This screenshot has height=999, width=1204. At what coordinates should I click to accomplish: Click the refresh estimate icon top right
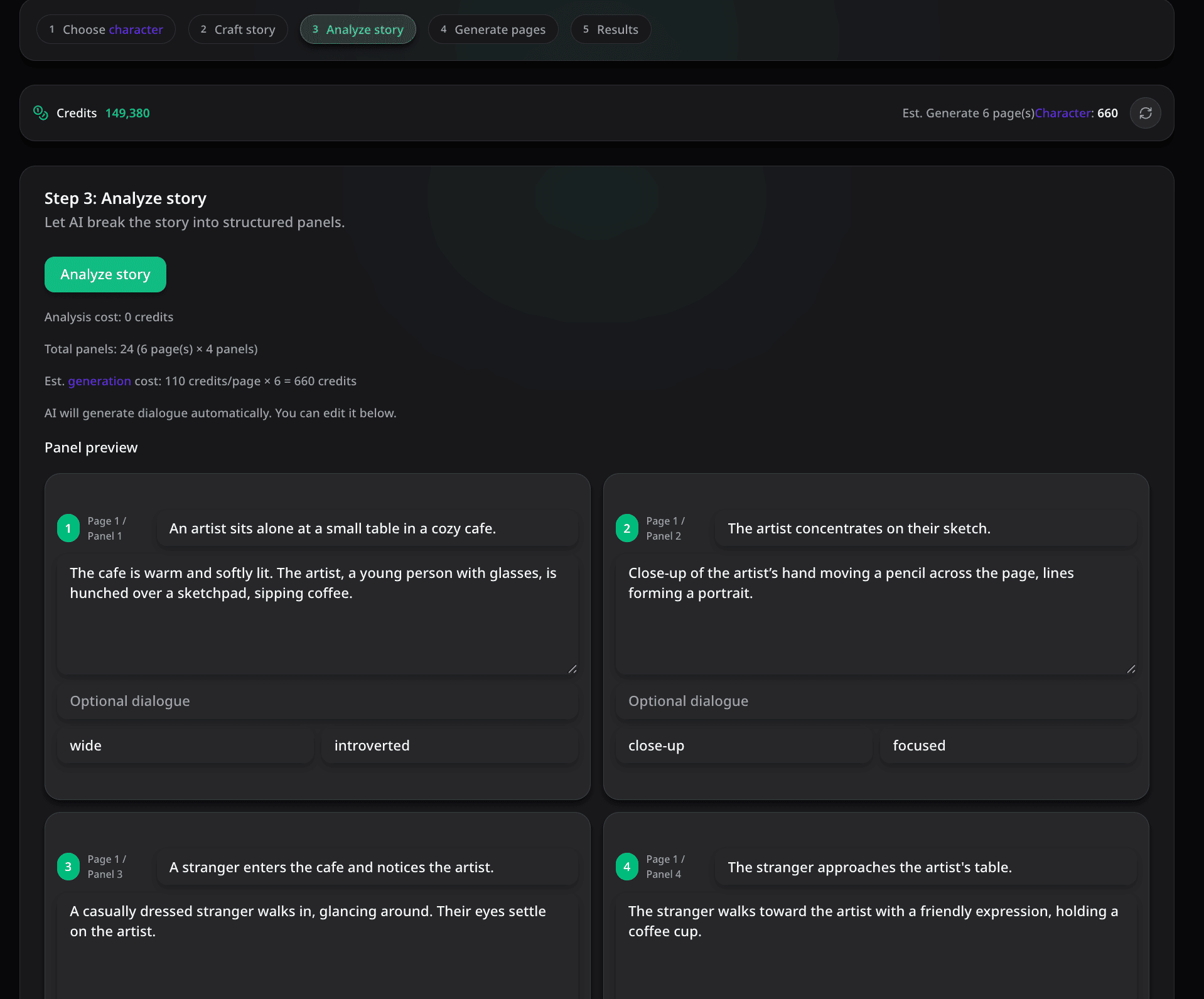pyautogui.click(x=1145, y=113)
